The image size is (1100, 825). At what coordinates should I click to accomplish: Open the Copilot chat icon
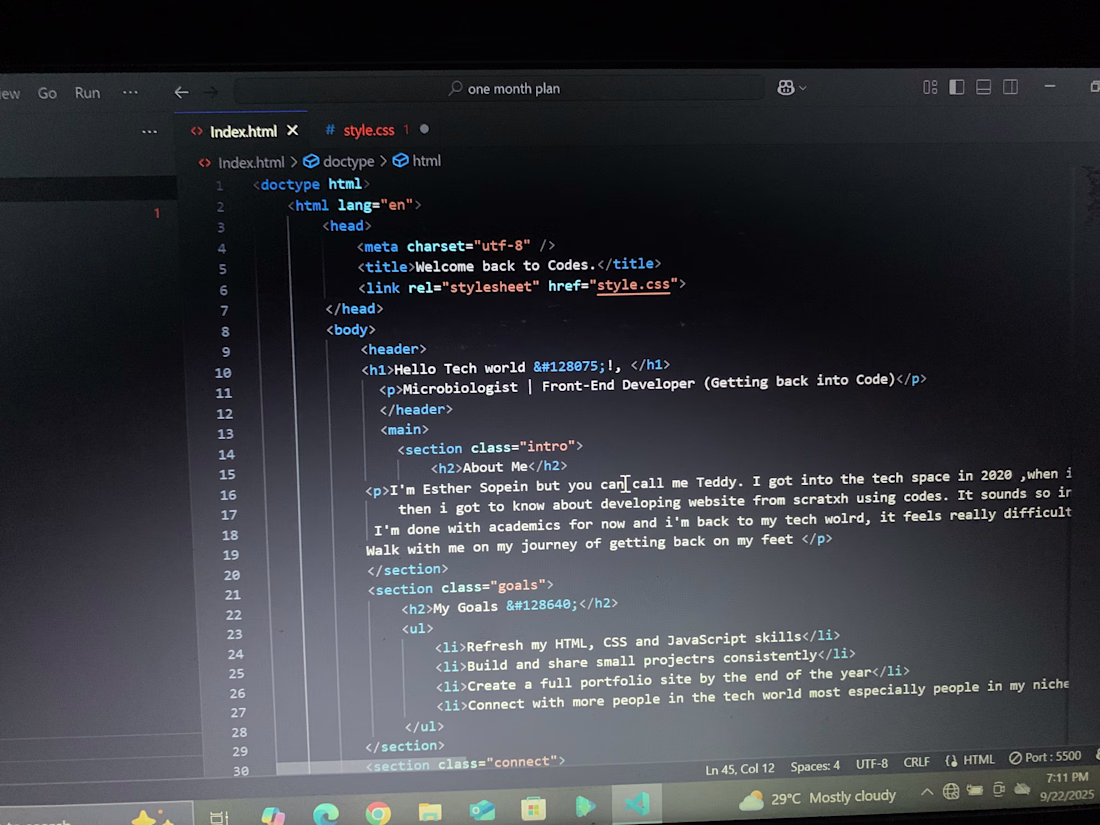tap(786, 88)
